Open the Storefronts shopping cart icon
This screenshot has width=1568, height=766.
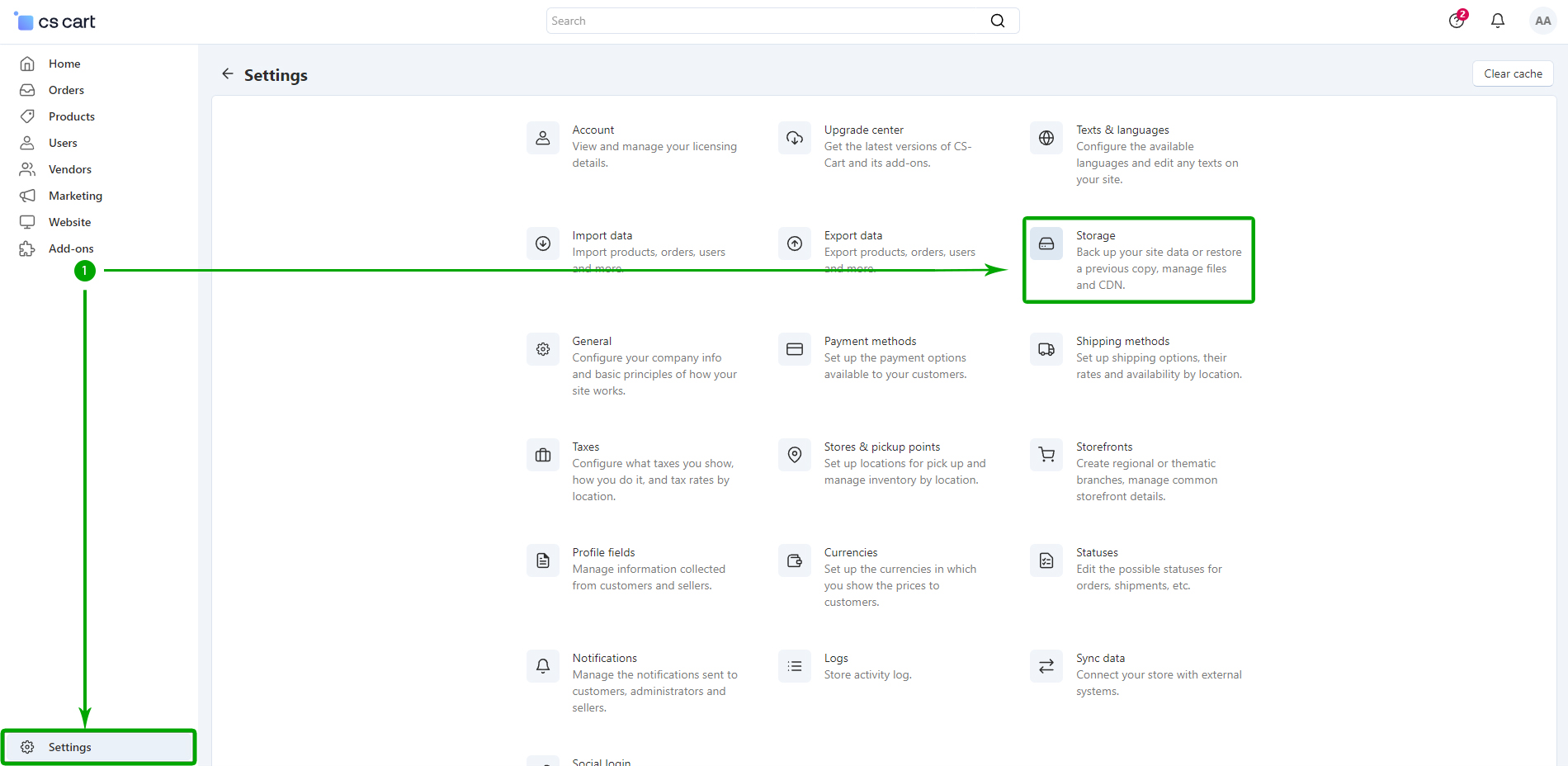coord(1046,455)
